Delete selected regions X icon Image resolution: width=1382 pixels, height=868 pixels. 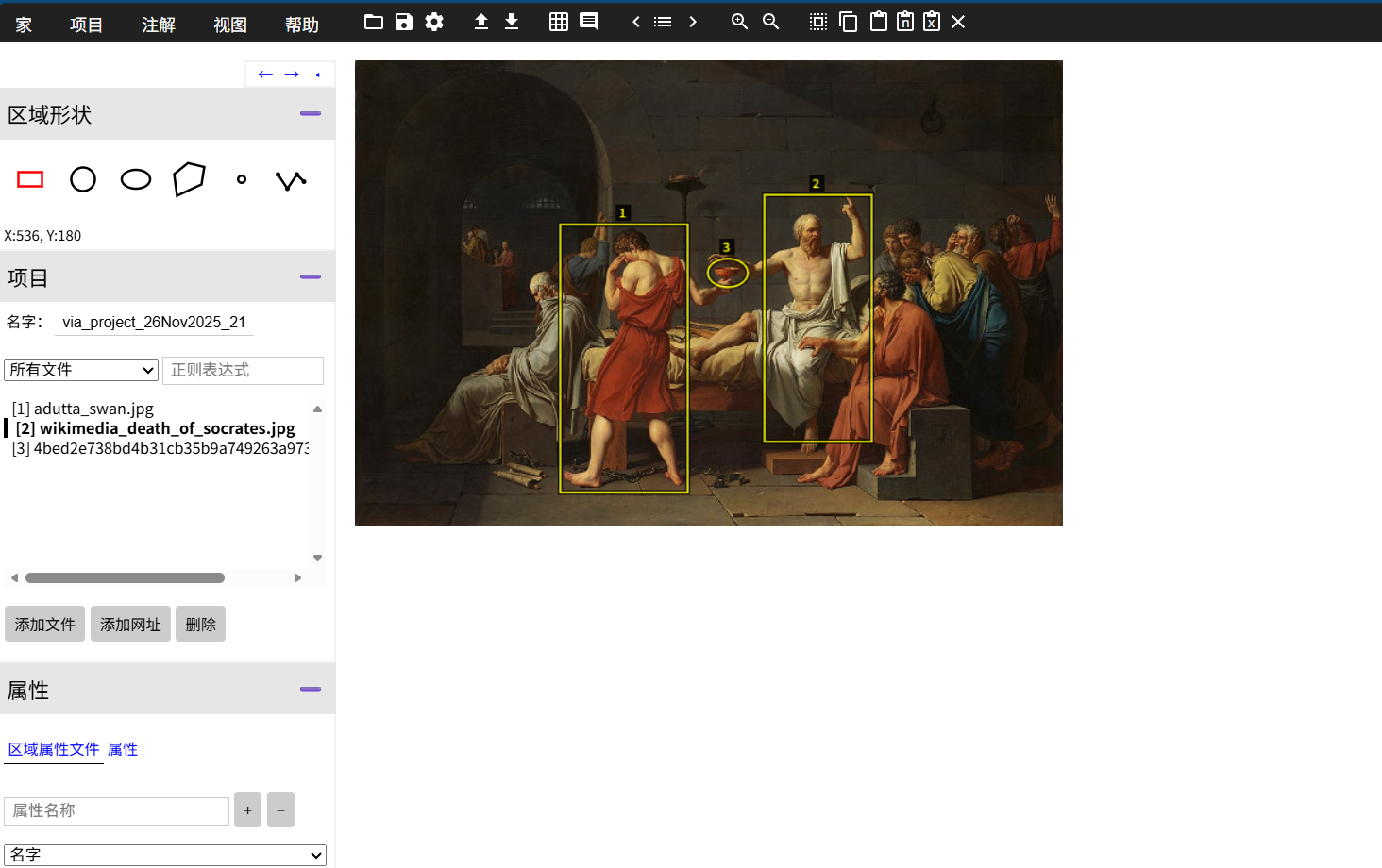(x=958, y=22)
